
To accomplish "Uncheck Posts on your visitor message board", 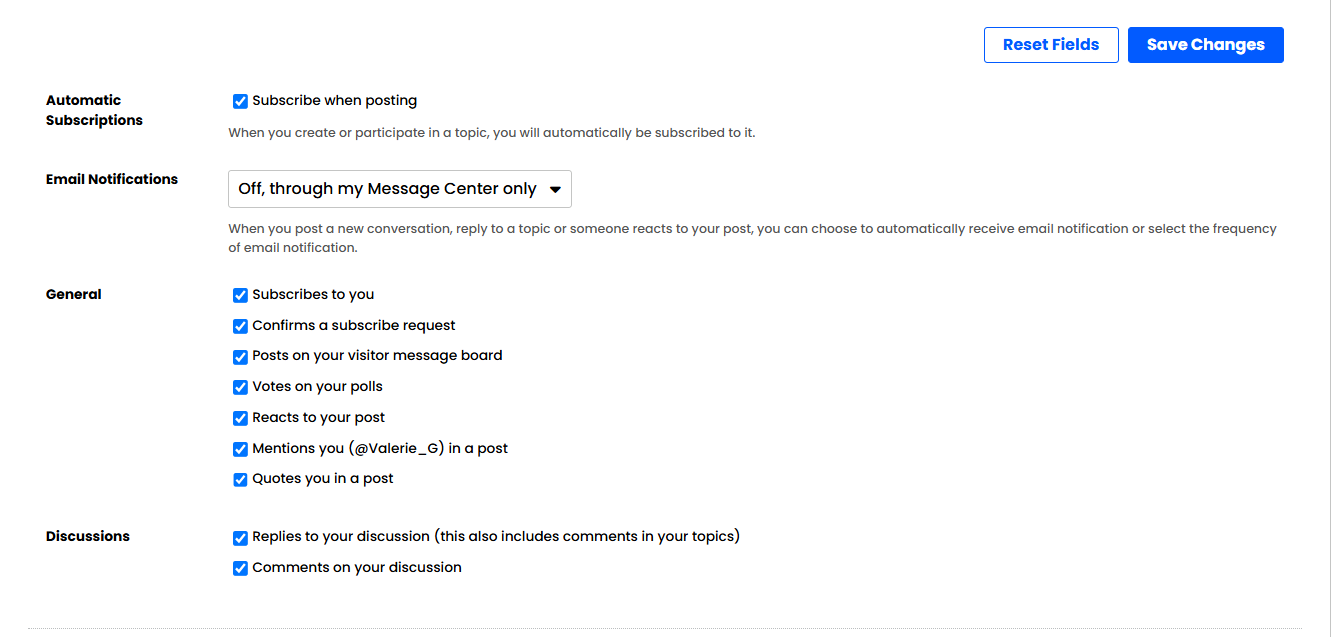I will click(x=240, y=357).
